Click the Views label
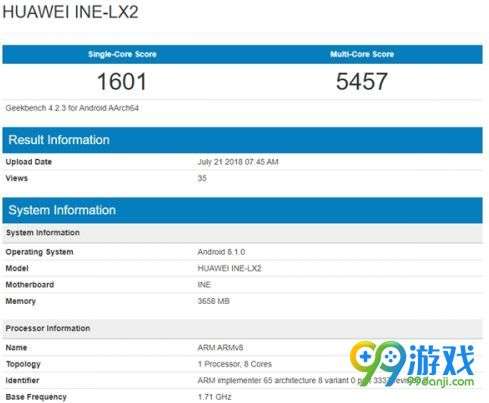The image size is (489, 403). coord(17,178)
